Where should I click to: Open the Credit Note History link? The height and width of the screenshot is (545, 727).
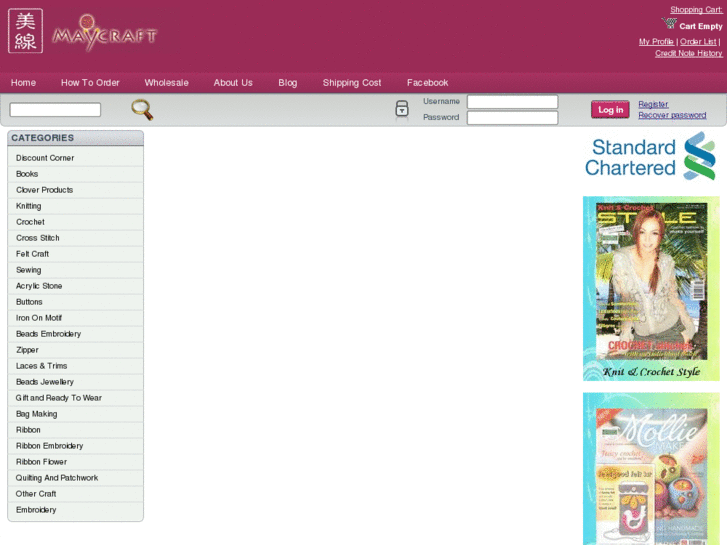pyautogui.click(x=689, y=53)
